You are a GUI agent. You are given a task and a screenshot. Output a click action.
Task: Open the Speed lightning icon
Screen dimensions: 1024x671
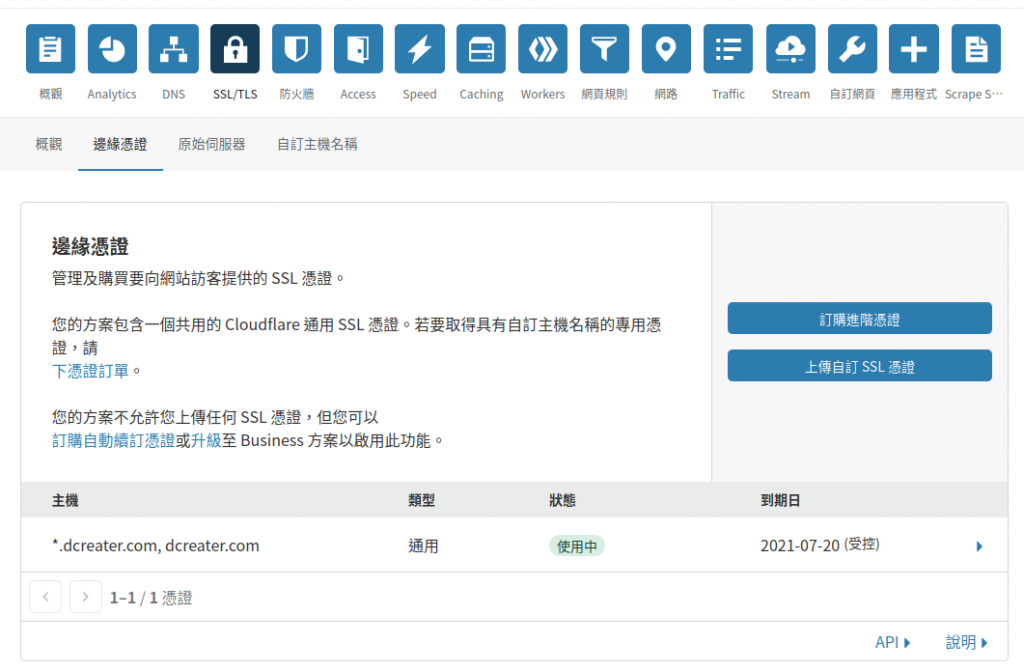[x=420, y=49]
